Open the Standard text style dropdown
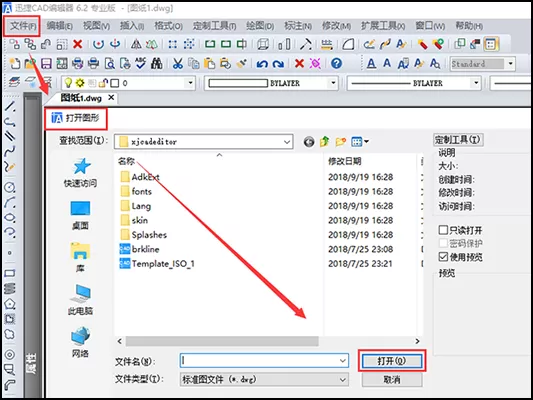 pos(510,64)
